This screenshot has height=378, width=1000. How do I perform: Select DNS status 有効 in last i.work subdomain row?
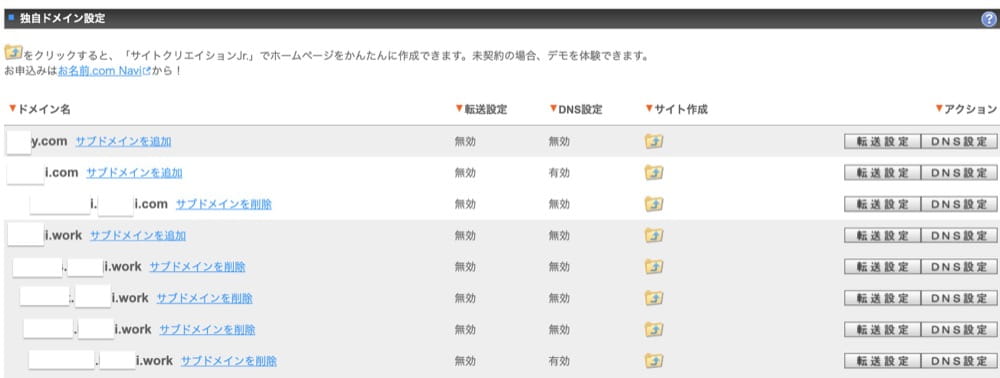559,361
